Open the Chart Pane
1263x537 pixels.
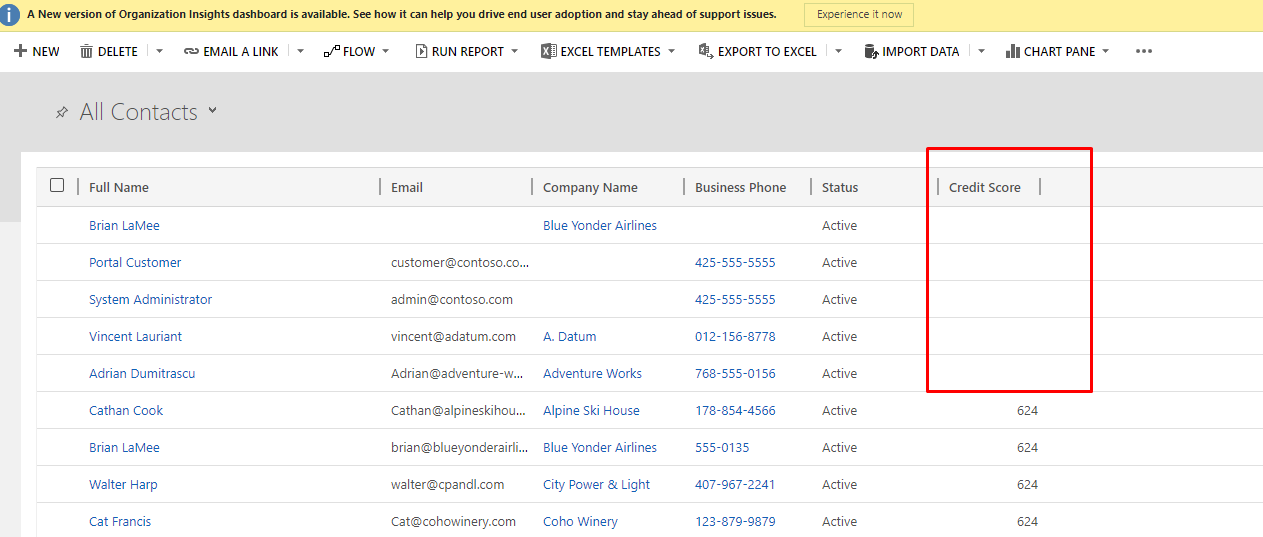[1057, 51]
